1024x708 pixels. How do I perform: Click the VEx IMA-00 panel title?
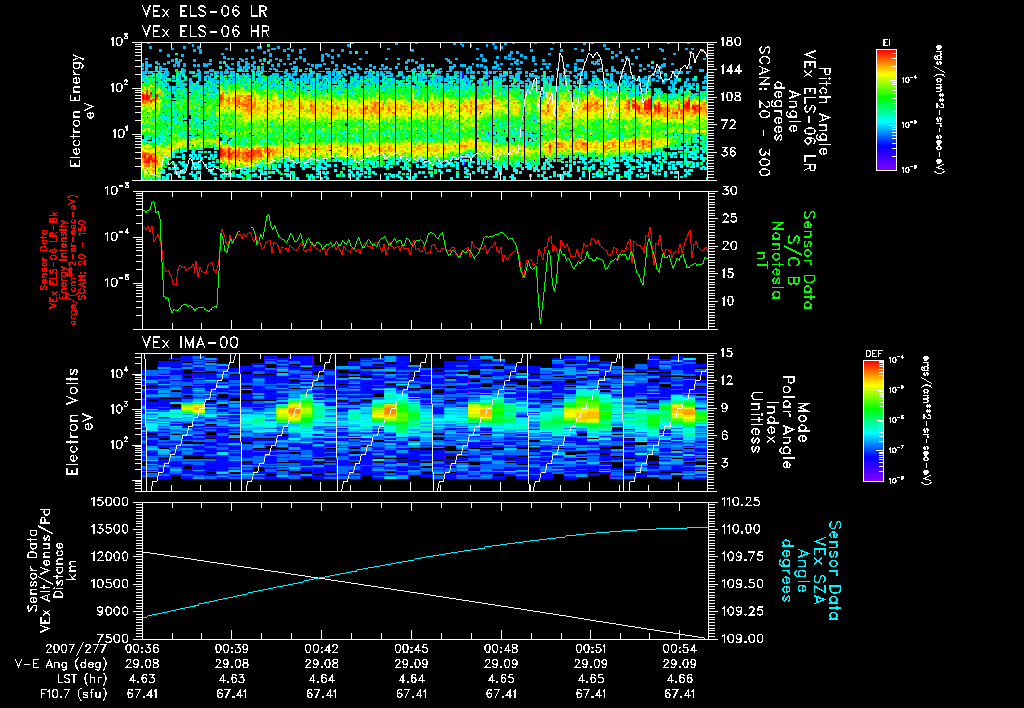[190, 343]
